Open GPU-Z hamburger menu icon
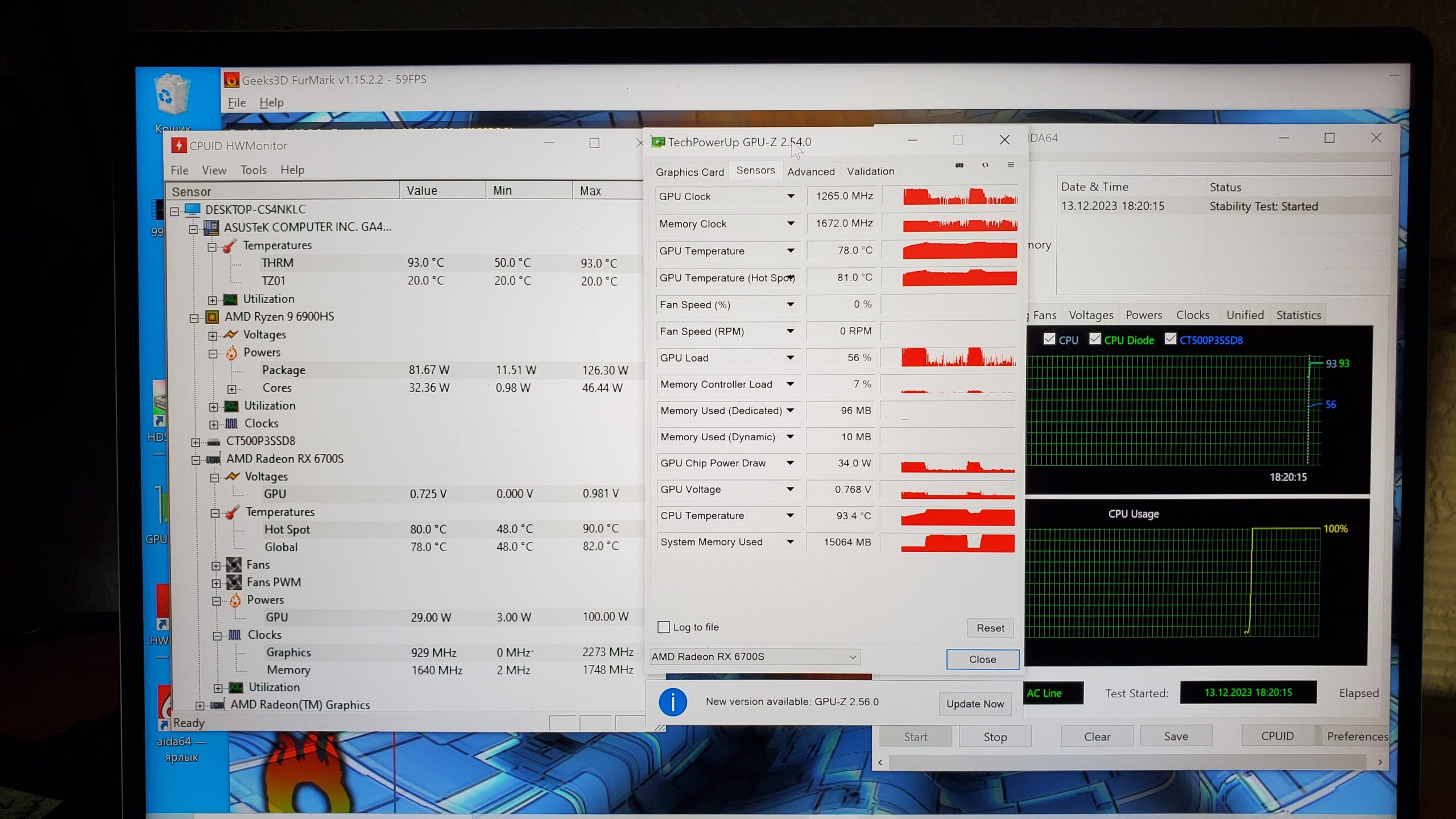This screenshot has height=819, width=1456. click(x=1011, y=165)
